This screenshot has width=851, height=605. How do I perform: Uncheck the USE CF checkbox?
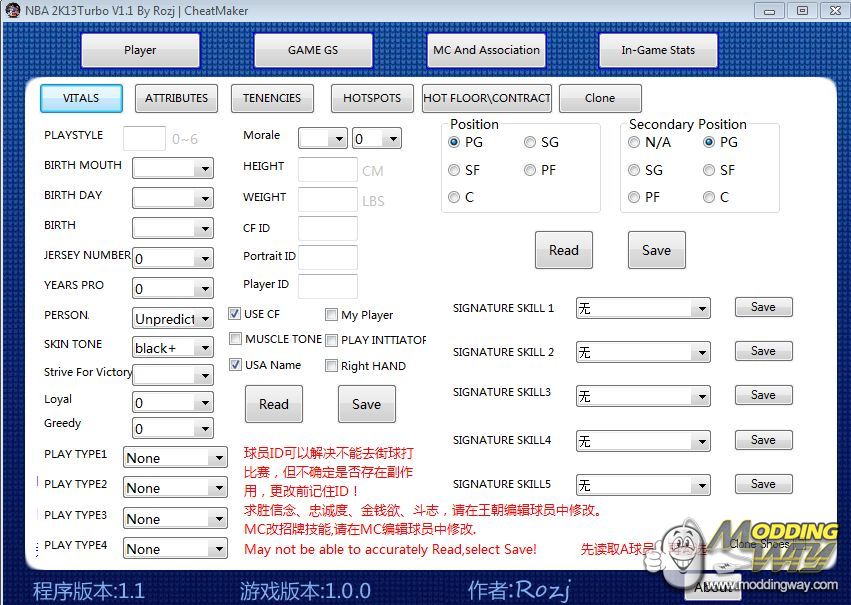[235, 314]
